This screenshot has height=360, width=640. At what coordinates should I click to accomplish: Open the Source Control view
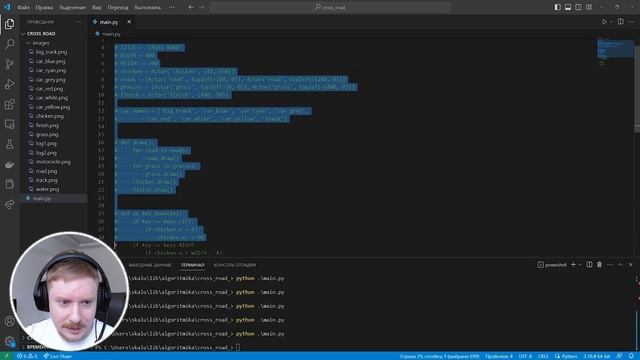point(9,64)
